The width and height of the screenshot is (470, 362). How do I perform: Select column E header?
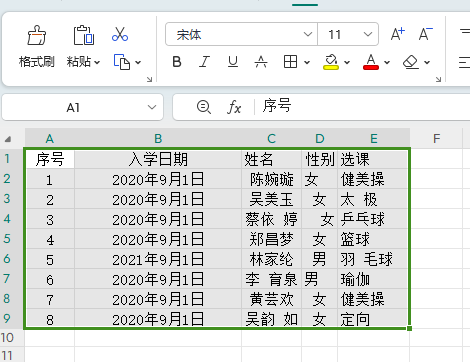374,139
